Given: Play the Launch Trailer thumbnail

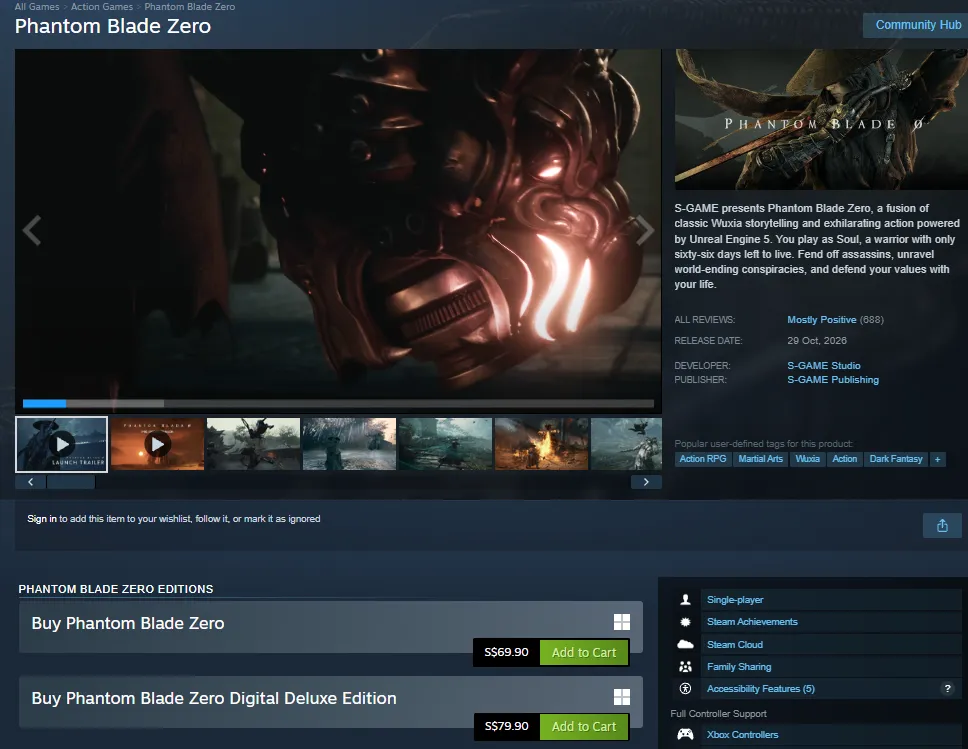Looking at the screenshot, I should pyautogui.click(x=62, y=444).
